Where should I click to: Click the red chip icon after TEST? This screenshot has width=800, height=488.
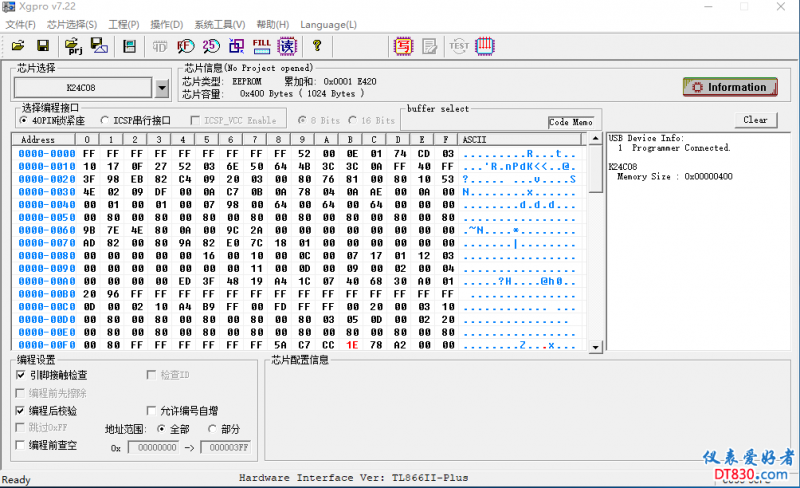(x=485, y=45)
